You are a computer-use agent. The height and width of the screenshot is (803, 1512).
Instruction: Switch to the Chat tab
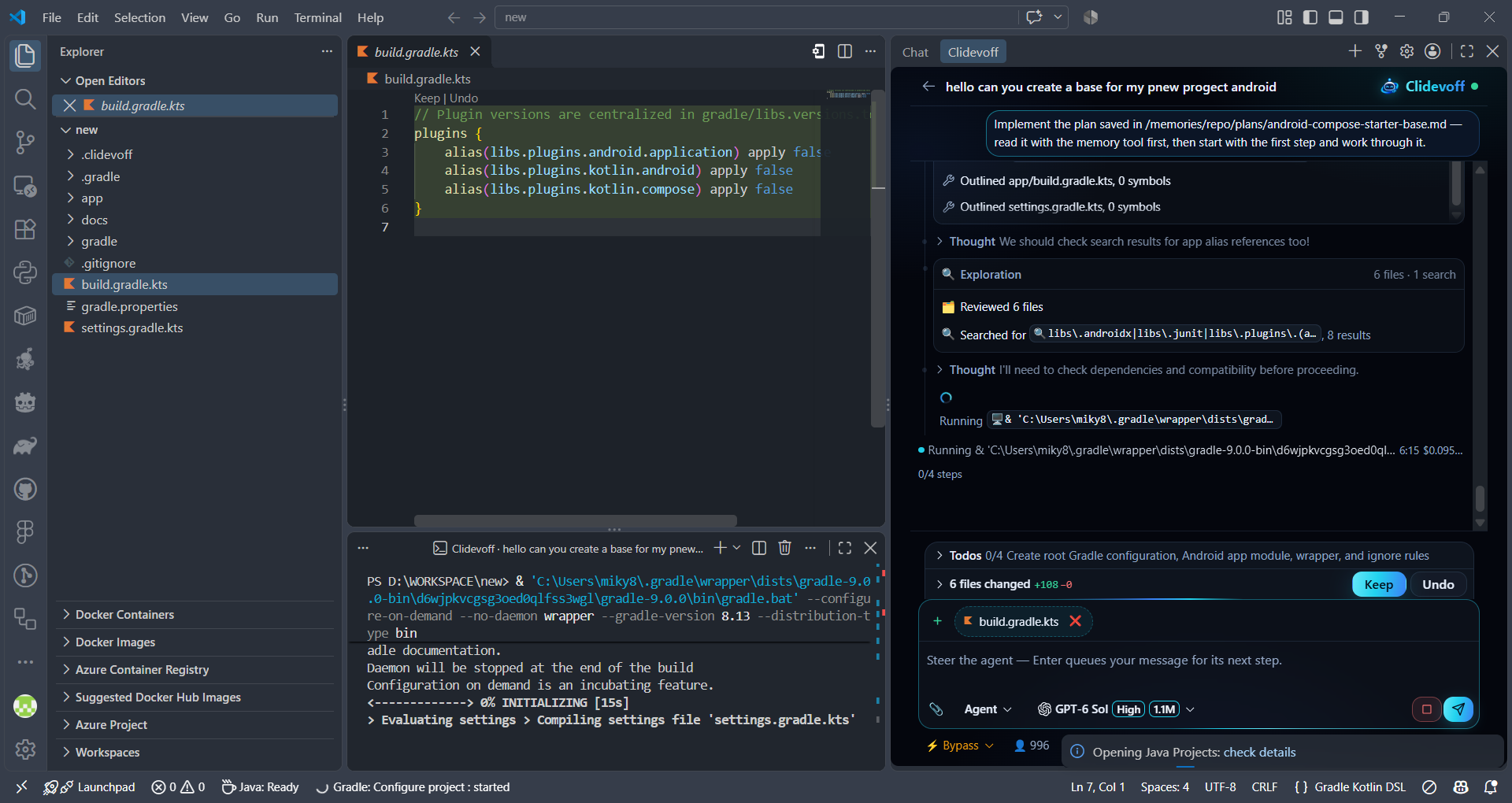click(915, 52)
